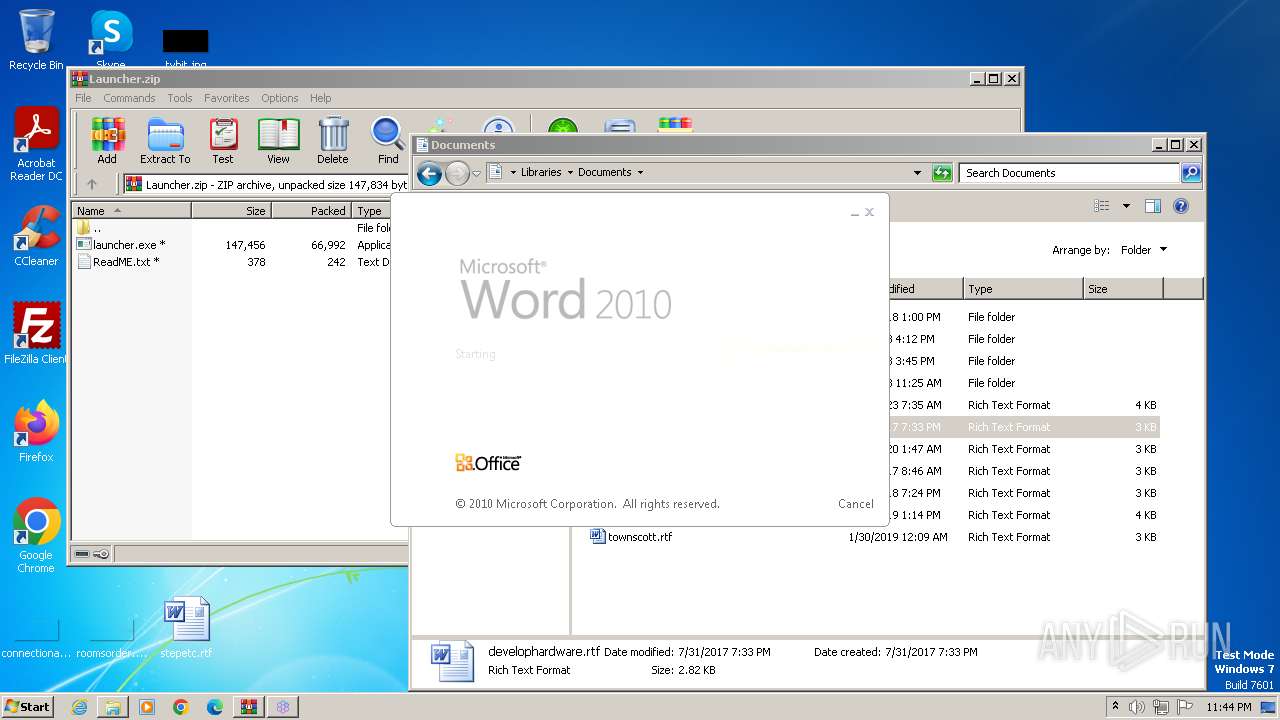The height and width of the screenshot is (720, 1280).
Task: Minimize the Word 2010 splash screen
Action: tap(854, 213)
